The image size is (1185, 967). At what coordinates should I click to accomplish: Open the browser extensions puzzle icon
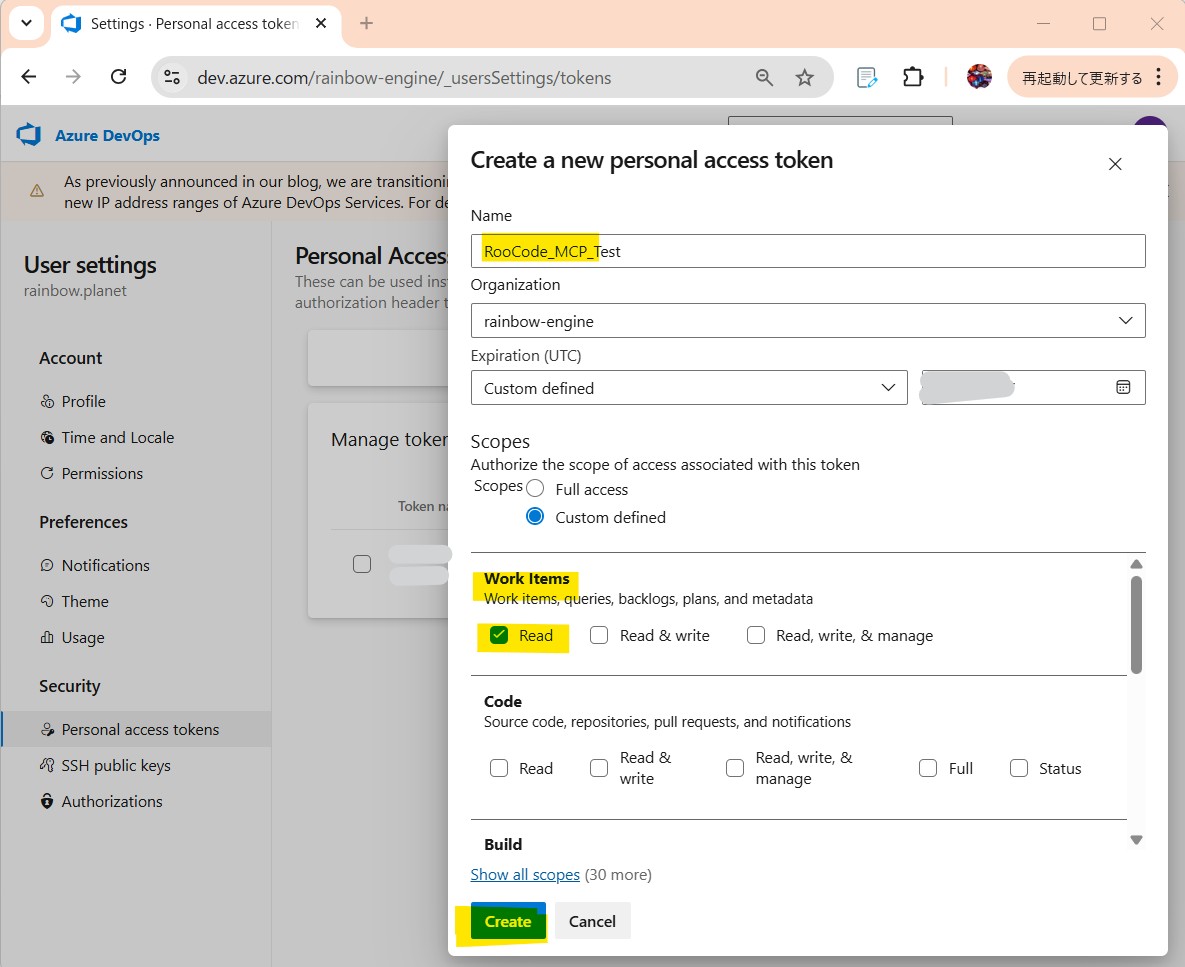point(913,77)
